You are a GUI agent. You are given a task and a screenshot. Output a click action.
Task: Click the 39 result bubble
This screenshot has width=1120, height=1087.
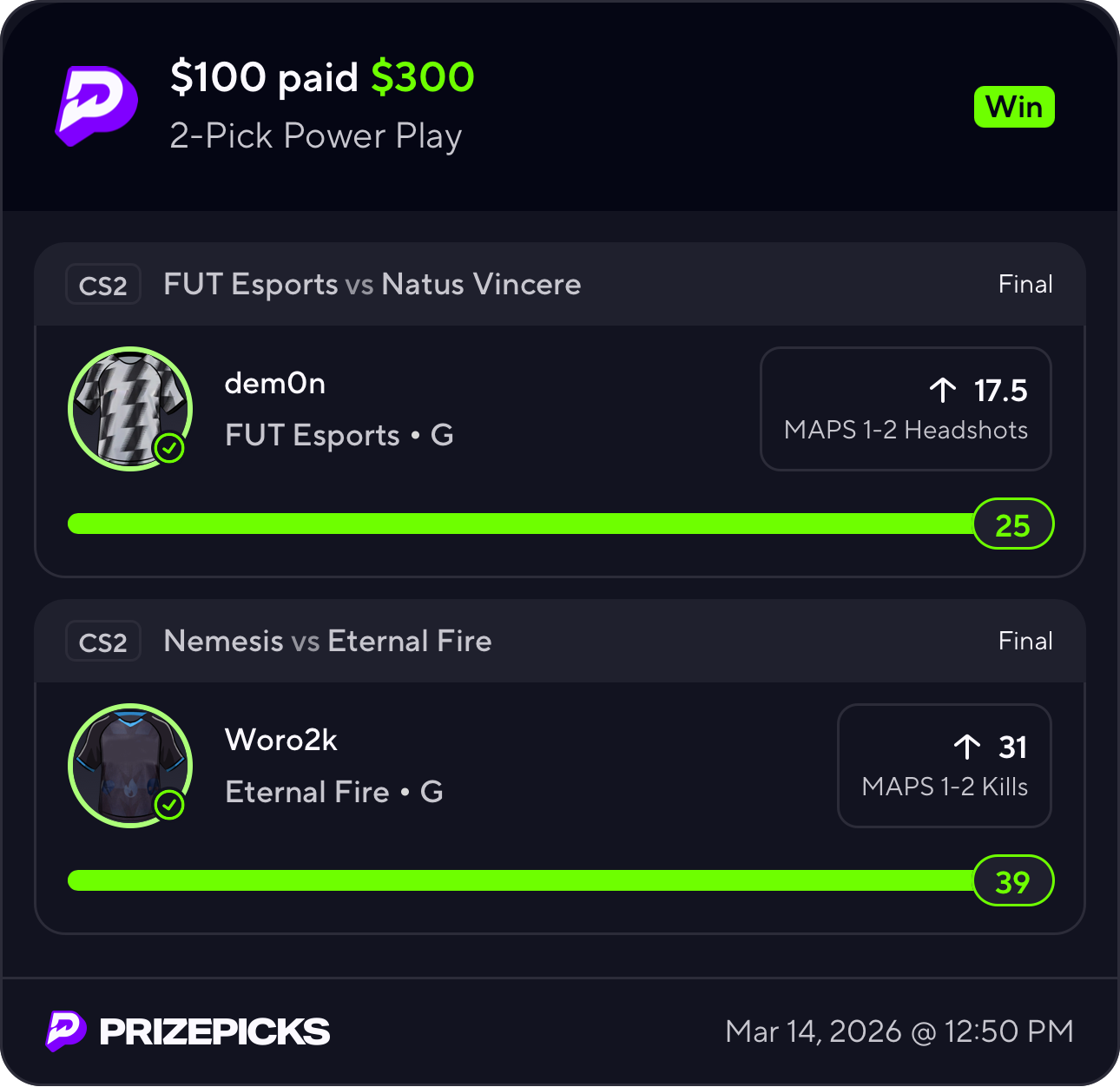(1012, 881)
